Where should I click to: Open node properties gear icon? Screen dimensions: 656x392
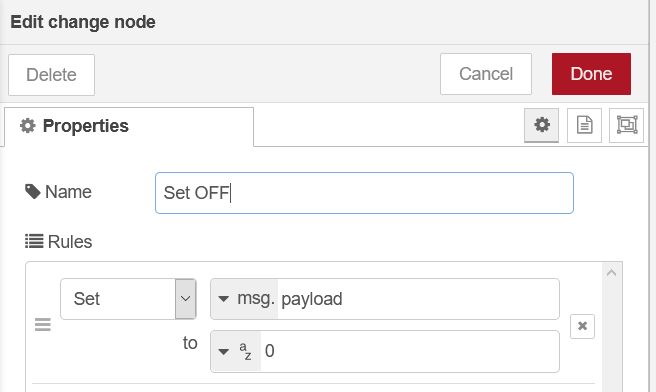coord(541,125)
